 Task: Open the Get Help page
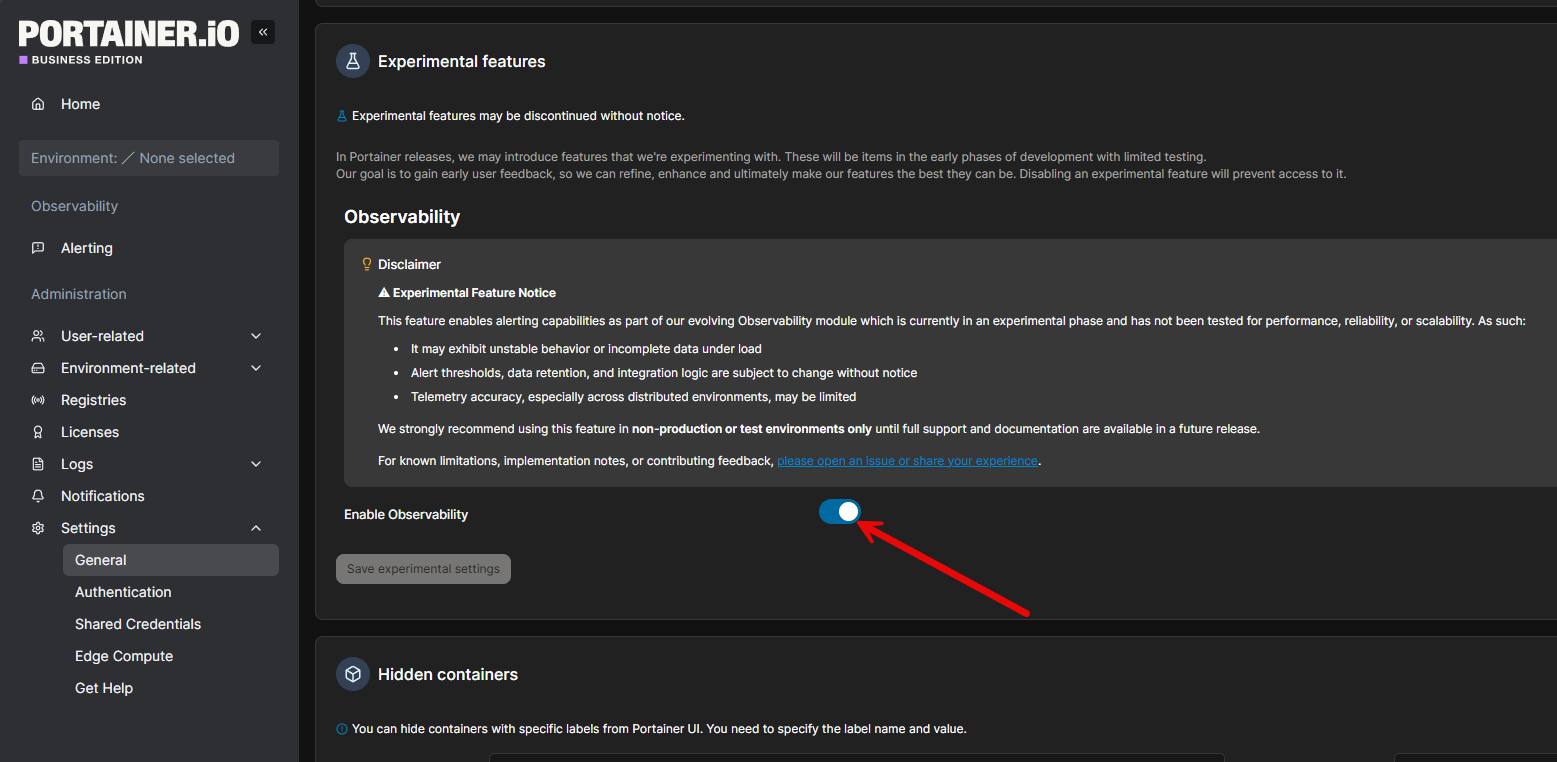(104, 688)
